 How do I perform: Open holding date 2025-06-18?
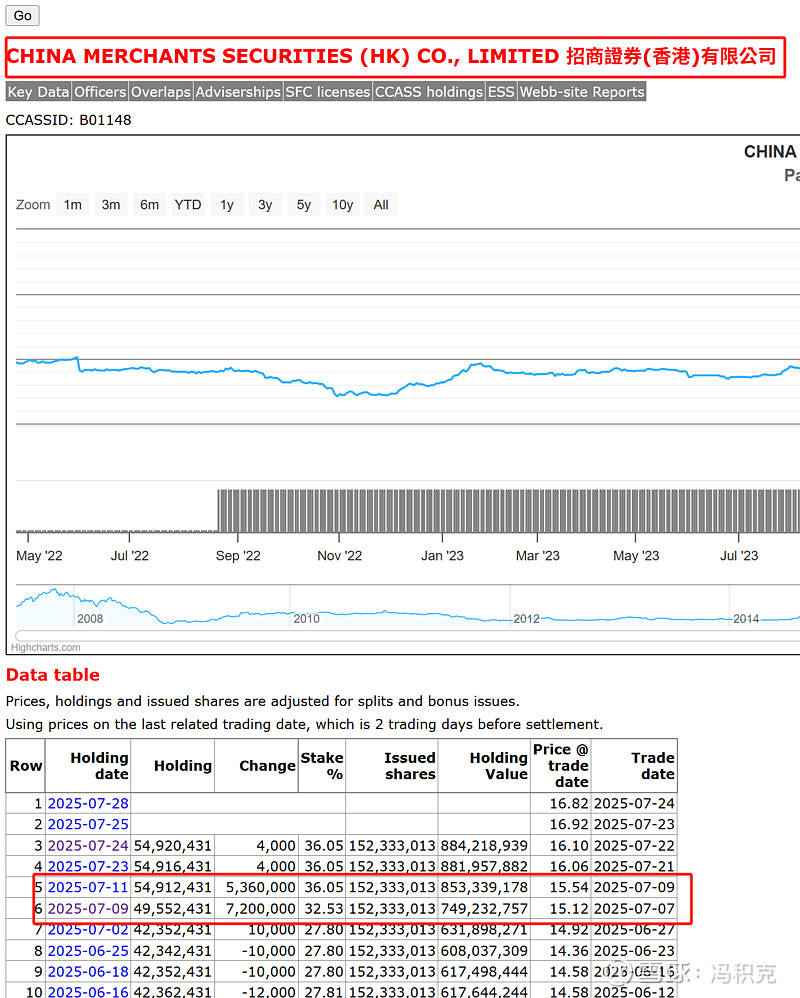pos(88,971)
